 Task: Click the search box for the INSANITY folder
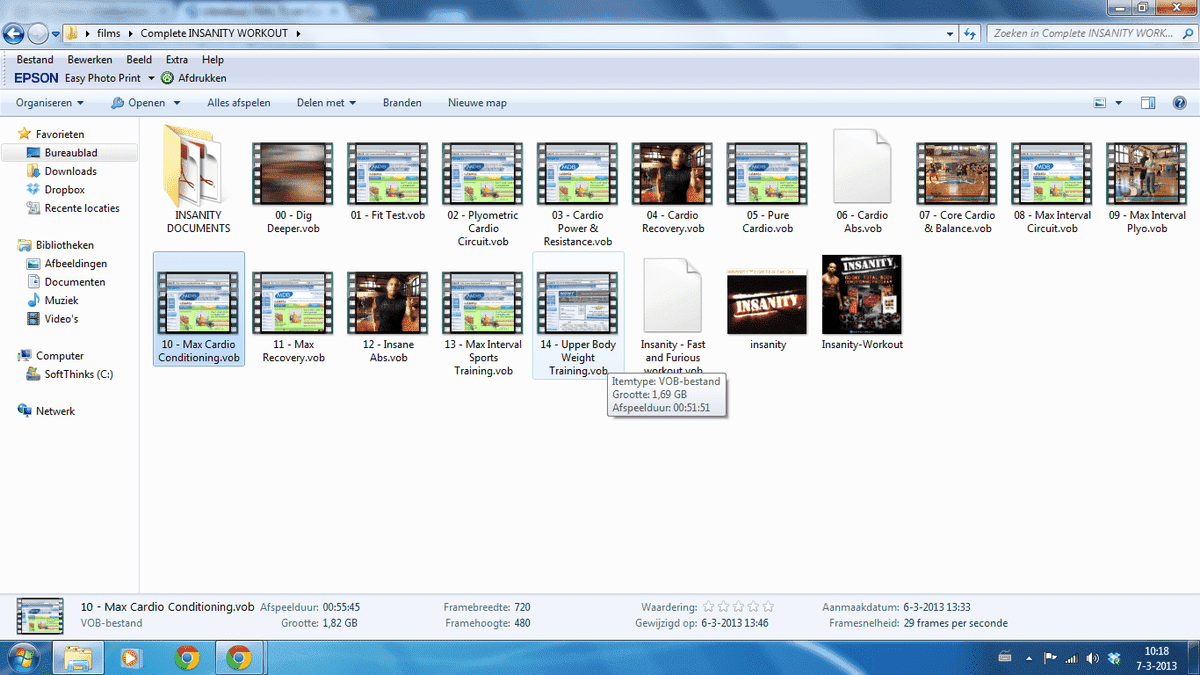coord(1085,33)
